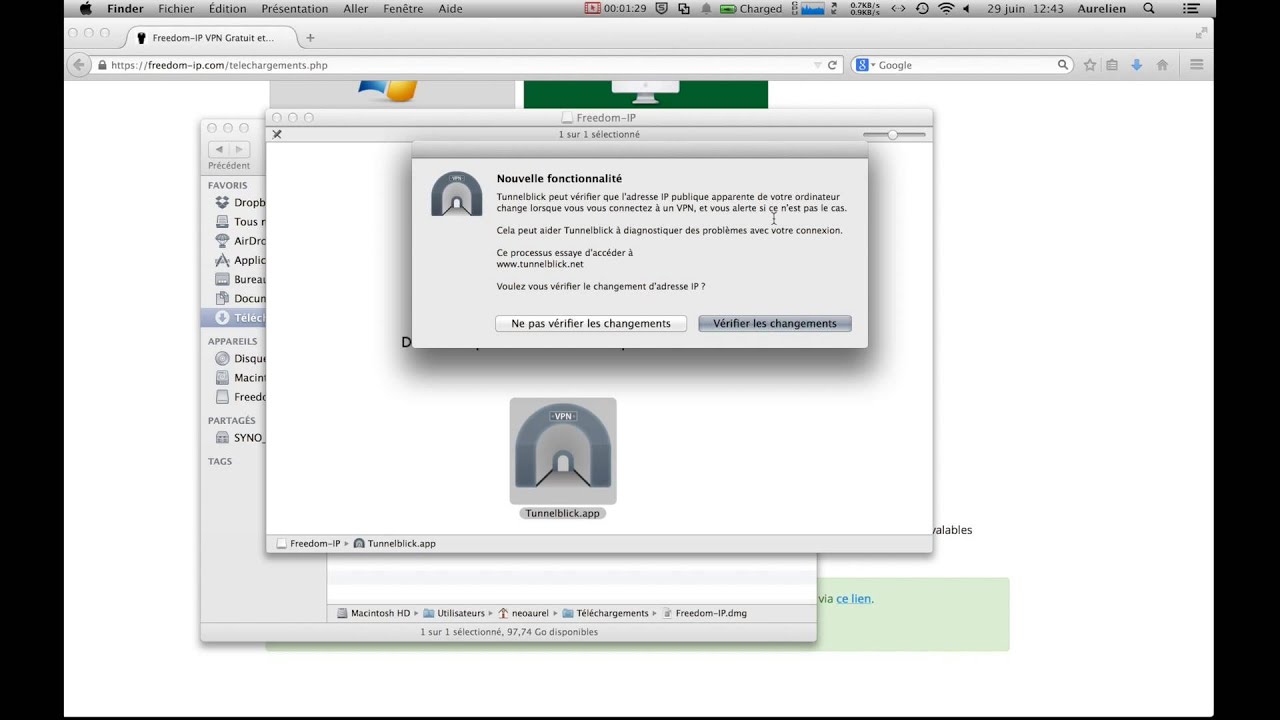1280x720 pixels.
Task: Click the date and time 29 juin 12:43
Action: pos(1025,9)
